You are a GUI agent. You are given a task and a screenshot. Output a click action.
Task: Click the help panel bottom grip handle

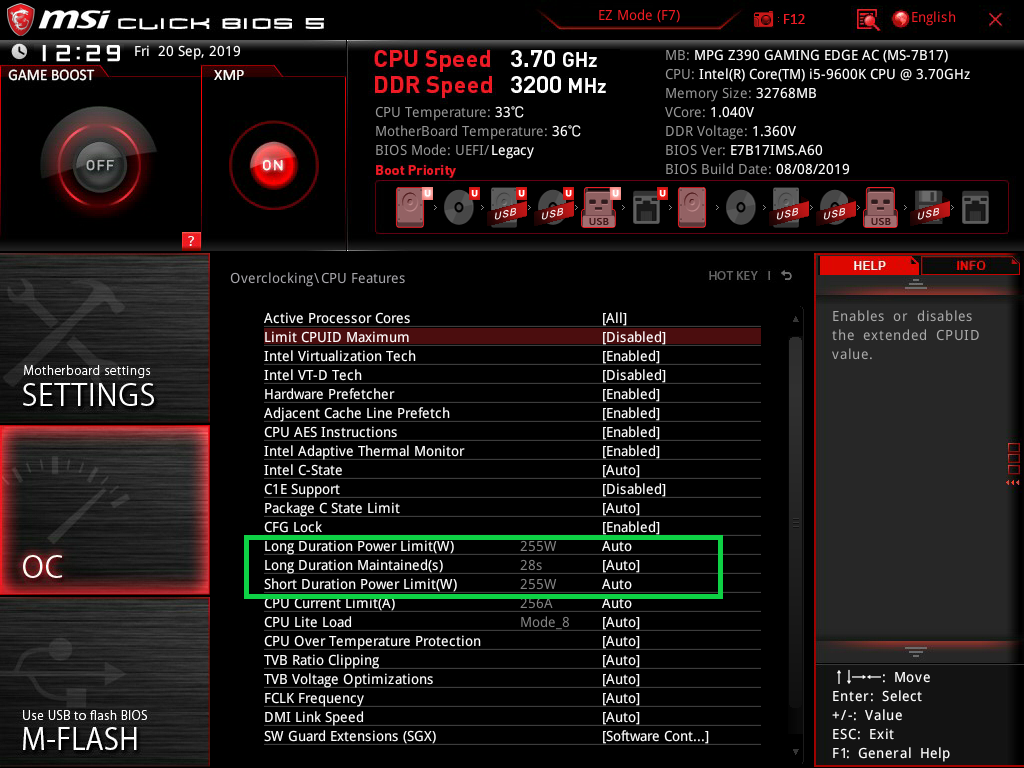pyautogui.click(x=916, y=651)
